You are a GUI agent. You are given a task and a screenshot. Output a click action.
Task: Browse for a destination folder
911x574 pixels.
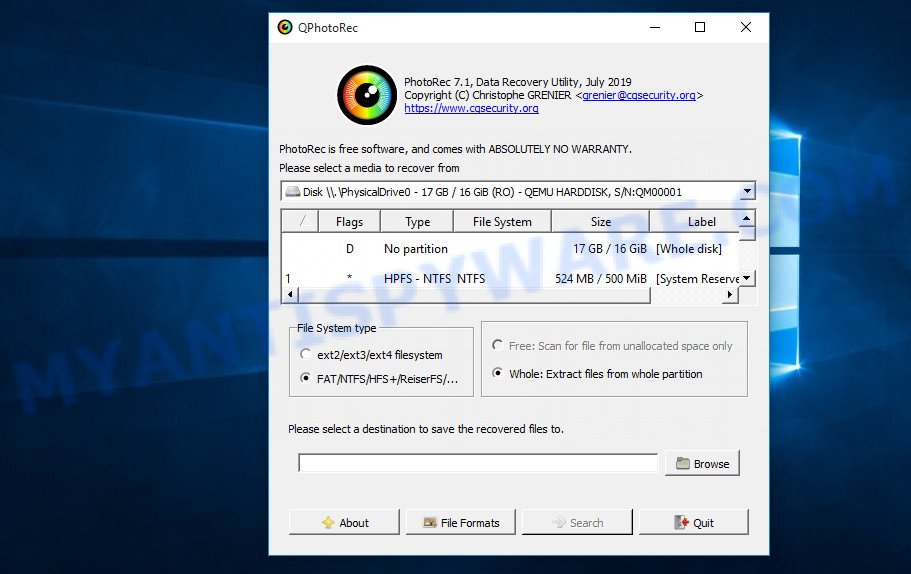pyautogui.click(x=702, y=464)
